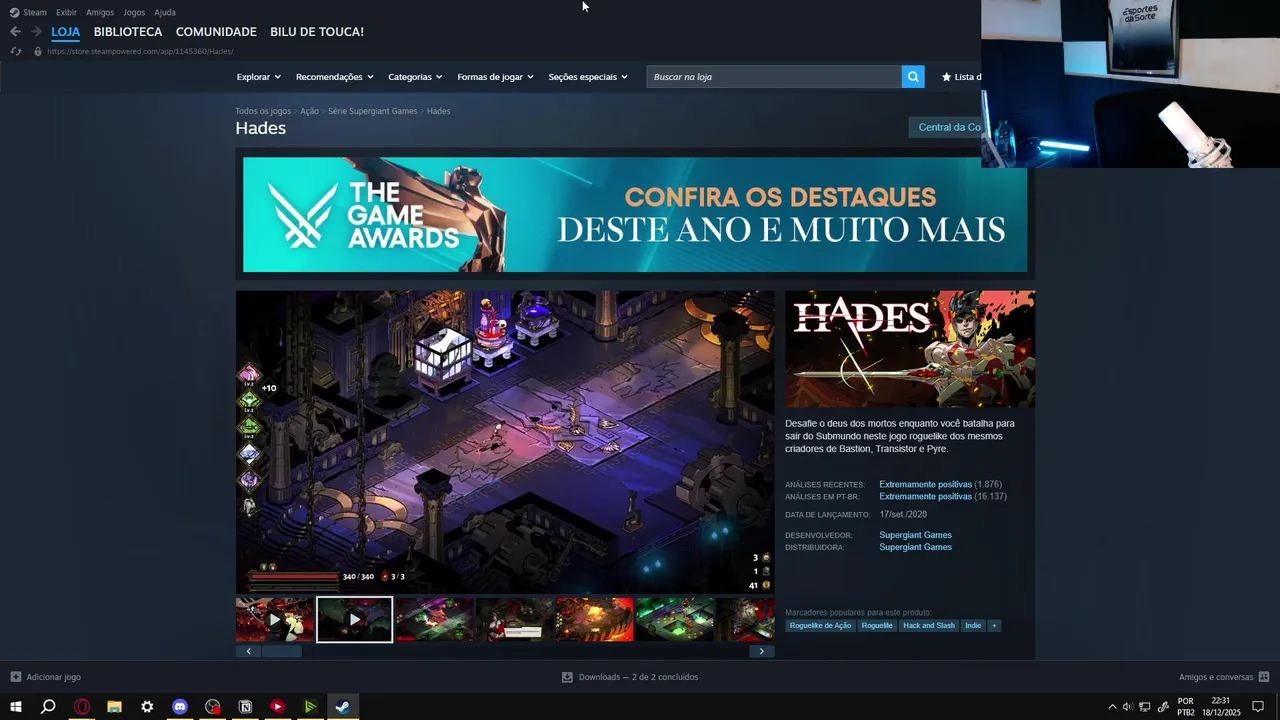Viewport: 1280px width, 720px height.
Task: Expand the Seções especiais dropdown
Action: pyautogui.click(x=588, y=77)
